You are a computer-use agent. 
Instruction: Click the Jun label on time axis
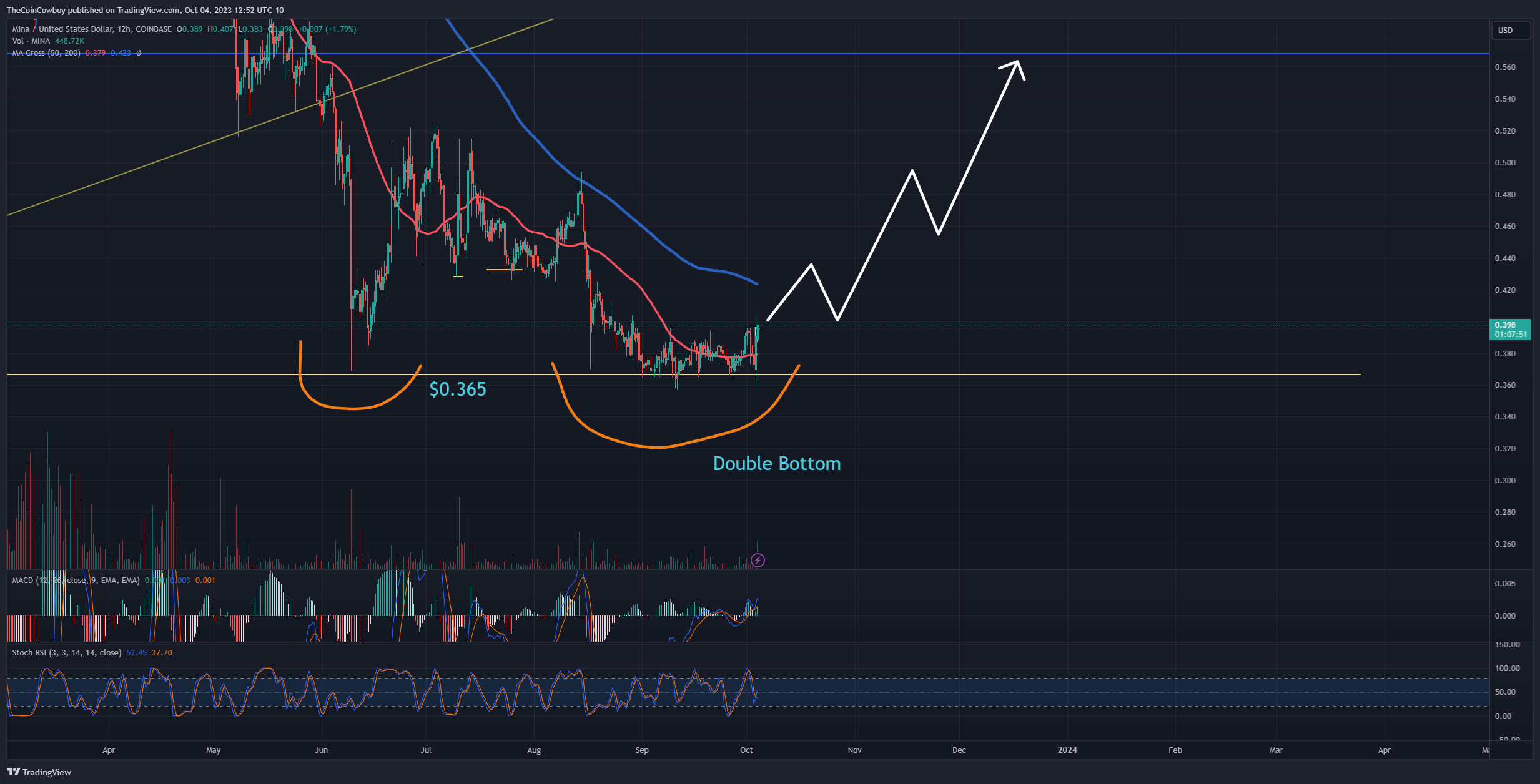point(321,750)
